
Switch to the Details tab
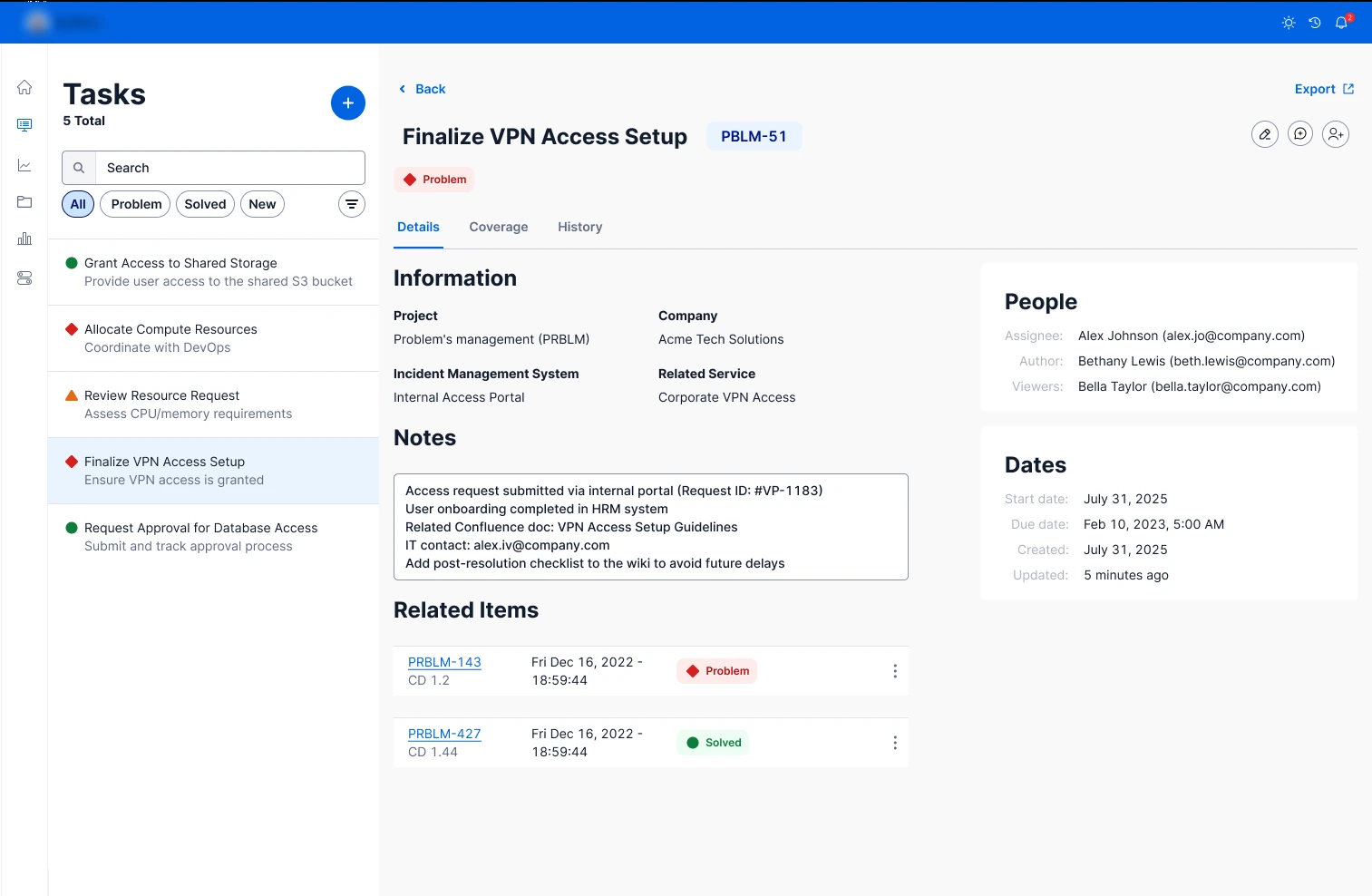(x=418, y=227)
